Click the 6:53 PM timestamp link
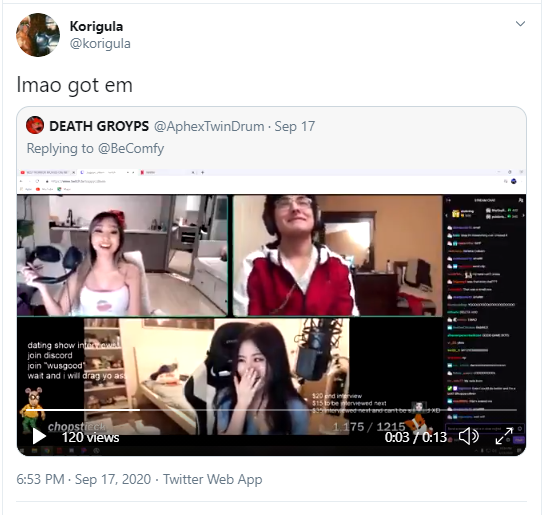Screen dimensions: 560x515 pos(40,479)
